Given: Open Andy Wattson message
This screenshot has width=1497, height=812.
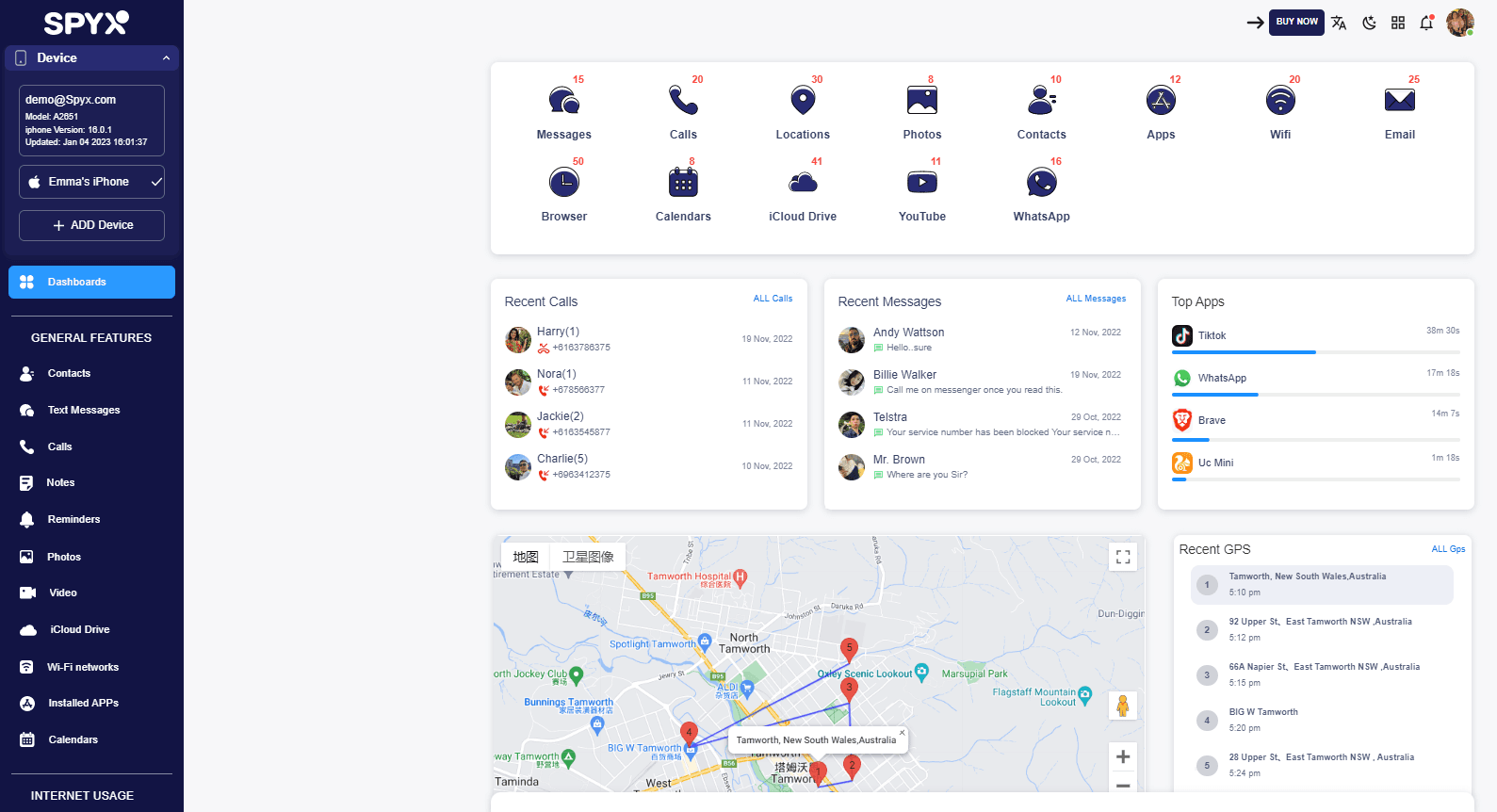Looking at the screenshot, I should 980,339.
